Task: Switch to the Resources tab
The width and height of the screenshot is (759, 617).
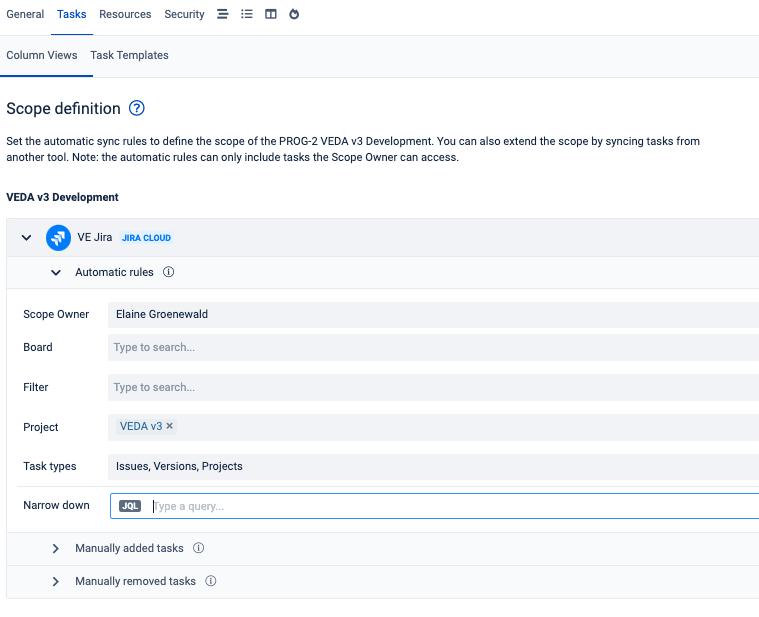Action: [x=125, y=15]
